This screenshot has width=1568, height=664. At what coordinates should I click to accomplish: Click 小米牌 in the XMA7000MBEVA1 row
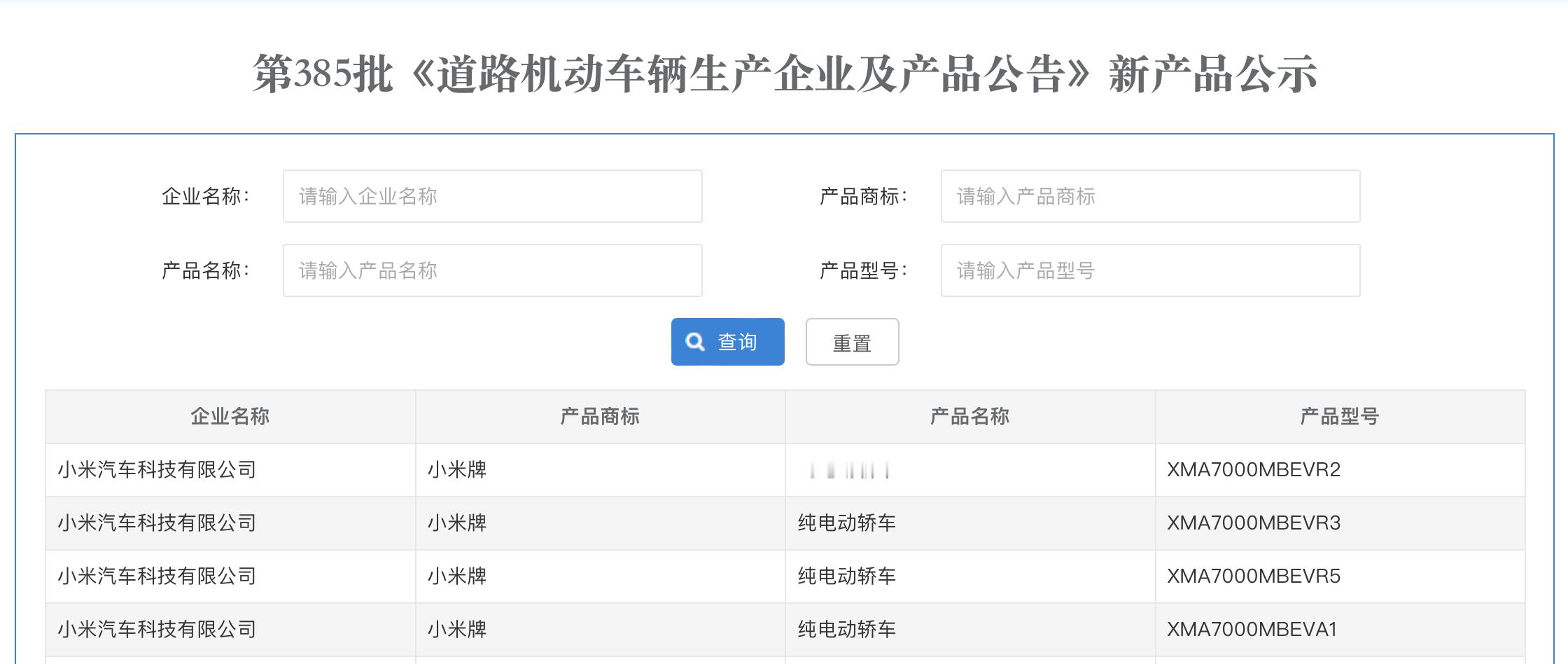click(457, 629)
